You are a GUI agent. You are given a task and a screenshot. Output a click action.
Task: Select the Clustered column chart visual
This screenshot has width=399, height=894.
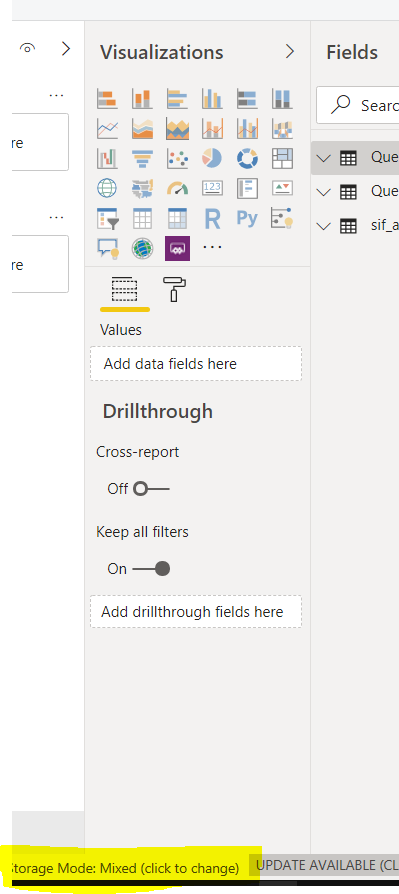click(212, 99)
